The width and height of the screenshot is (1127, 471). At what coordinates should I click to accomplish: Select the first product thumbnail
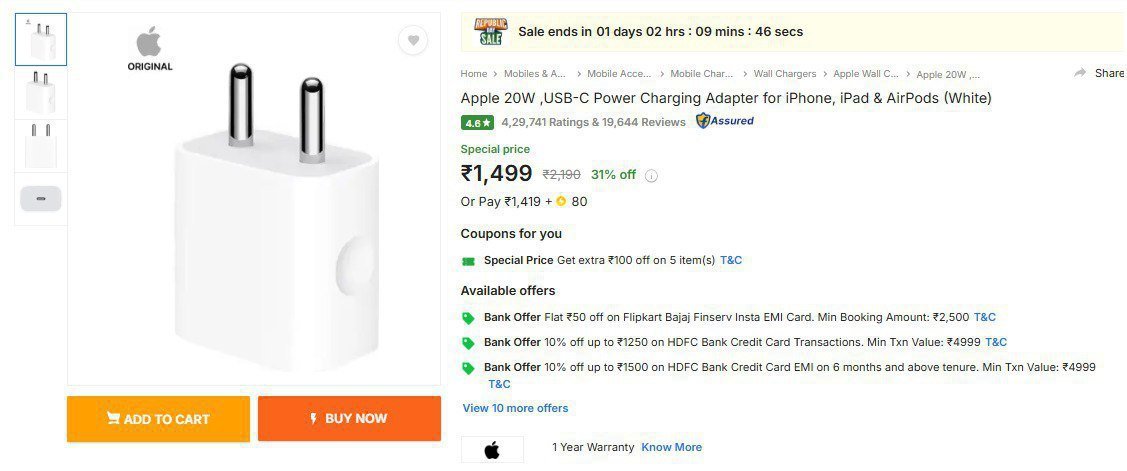41,39
